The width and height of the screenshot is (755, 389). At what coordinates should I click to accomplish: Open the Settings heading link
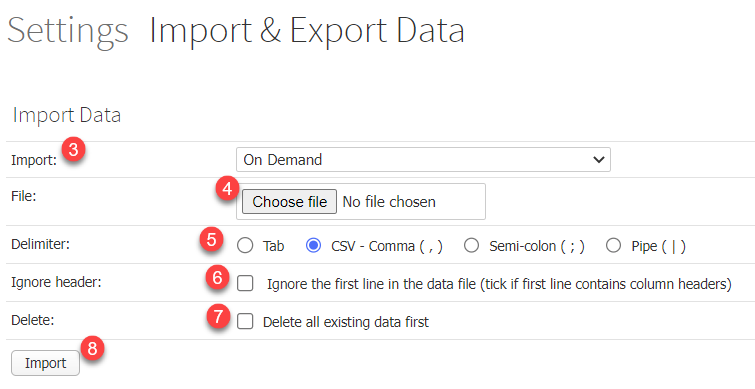point(68,30)
